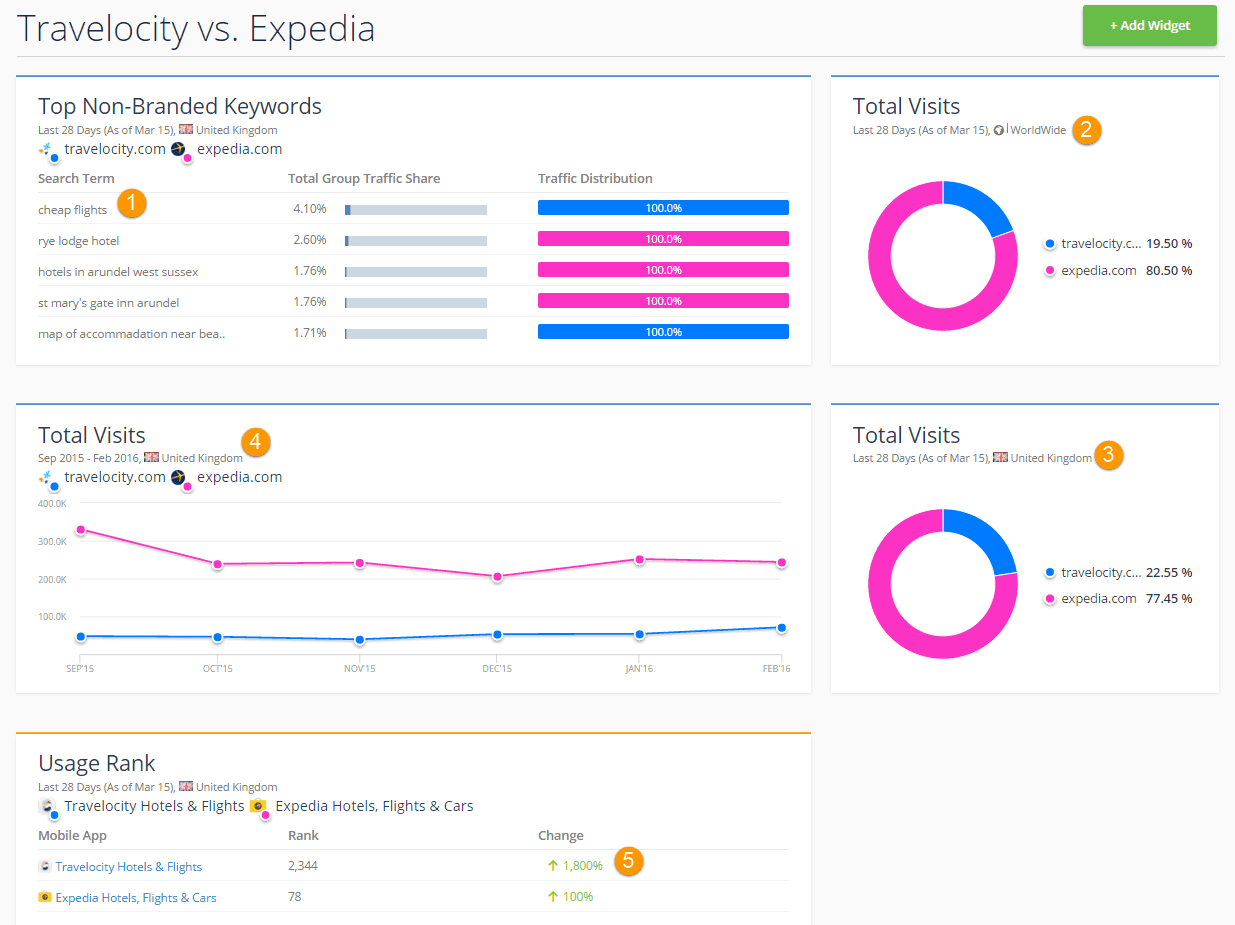This screenshot has width=1235, height=925.
Task: Click blue legend dot beside 19.50 %
Action: tap(1049, 244)
